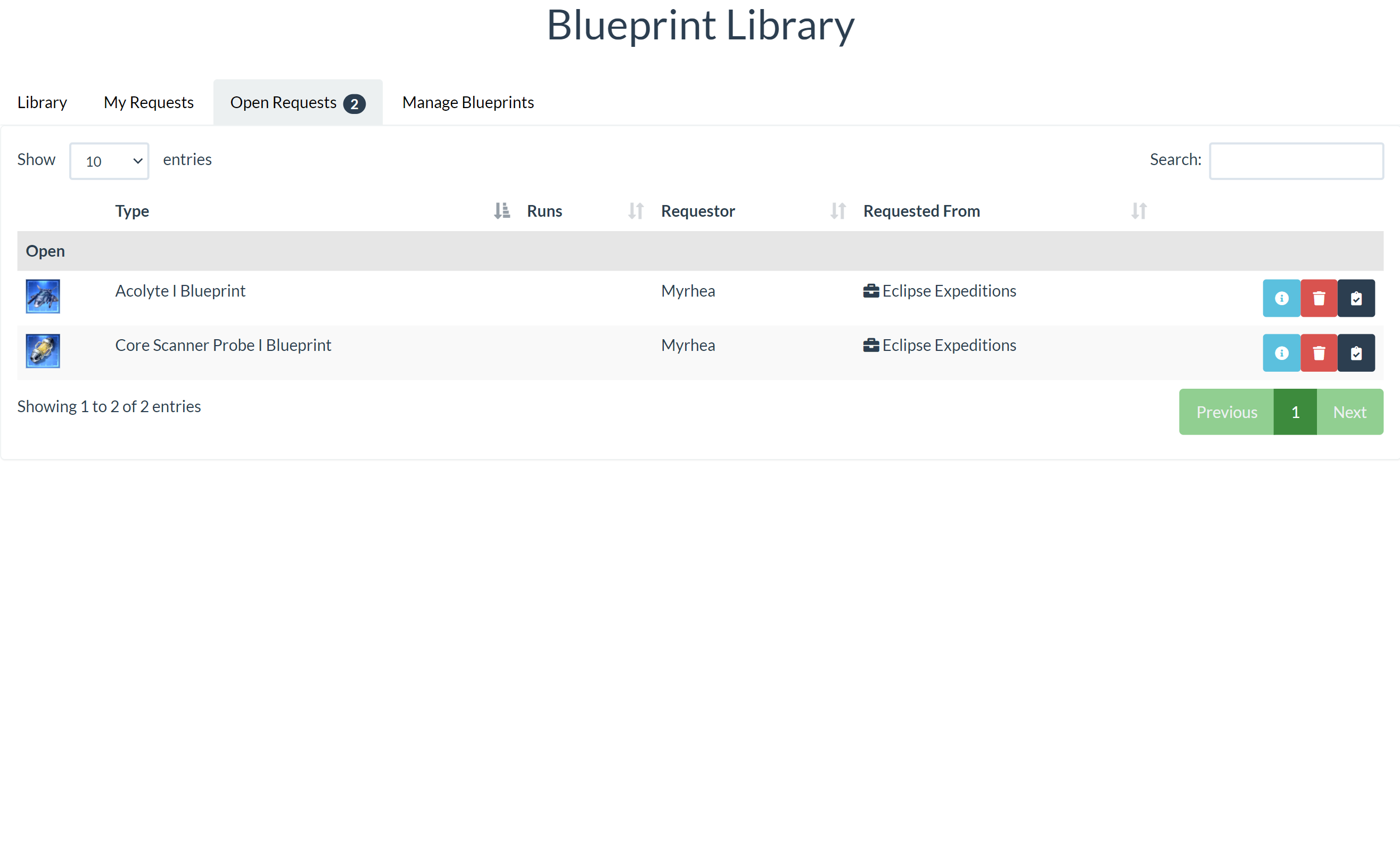This screenshot has width=1400, height=852.
Task: Delete the Core Scanner Probe I request
Action: coord(1318,353)
